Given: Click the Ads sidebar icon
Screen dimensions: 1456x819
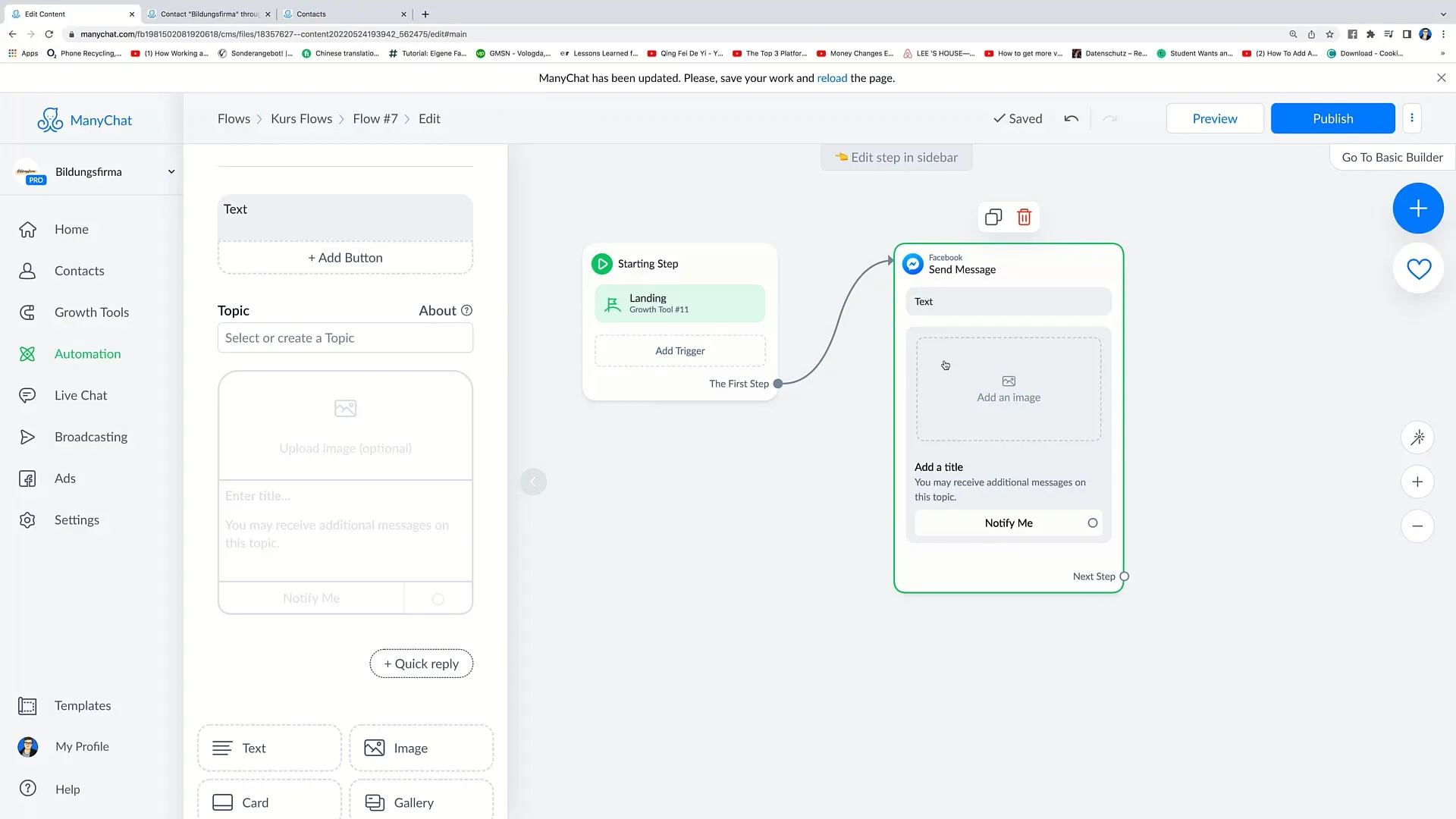Looking at the screenshot, I should point(27,478).
